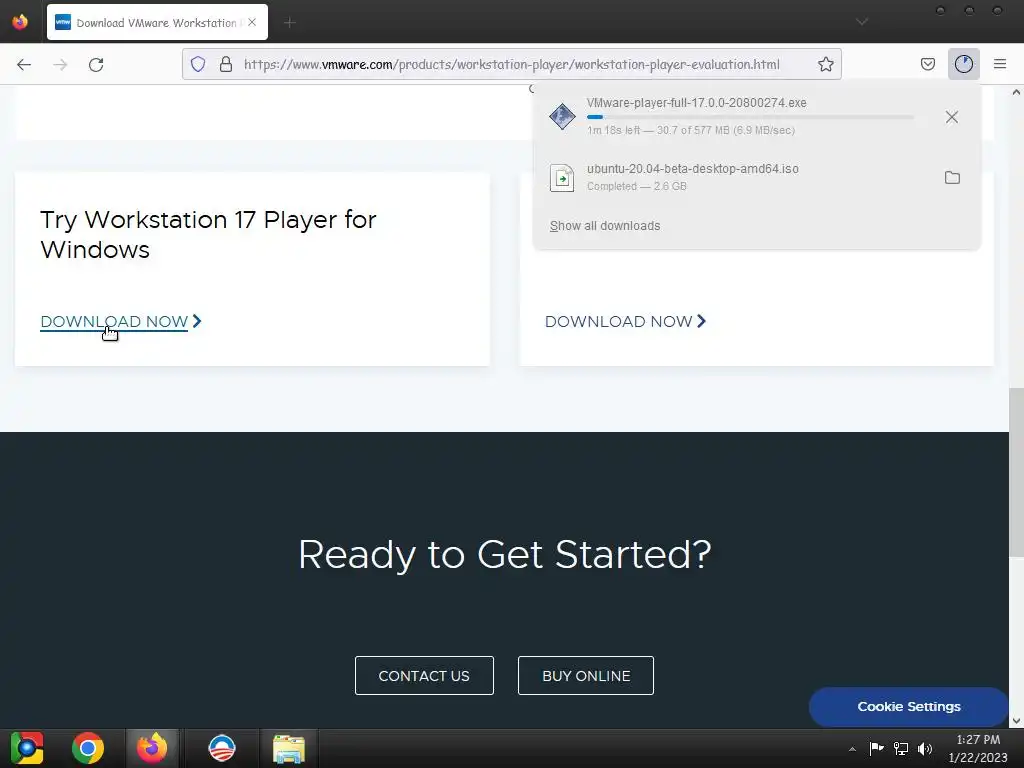Open Cookie Settings
Viewport: 1024px width, 768px height.
(908, 707)
